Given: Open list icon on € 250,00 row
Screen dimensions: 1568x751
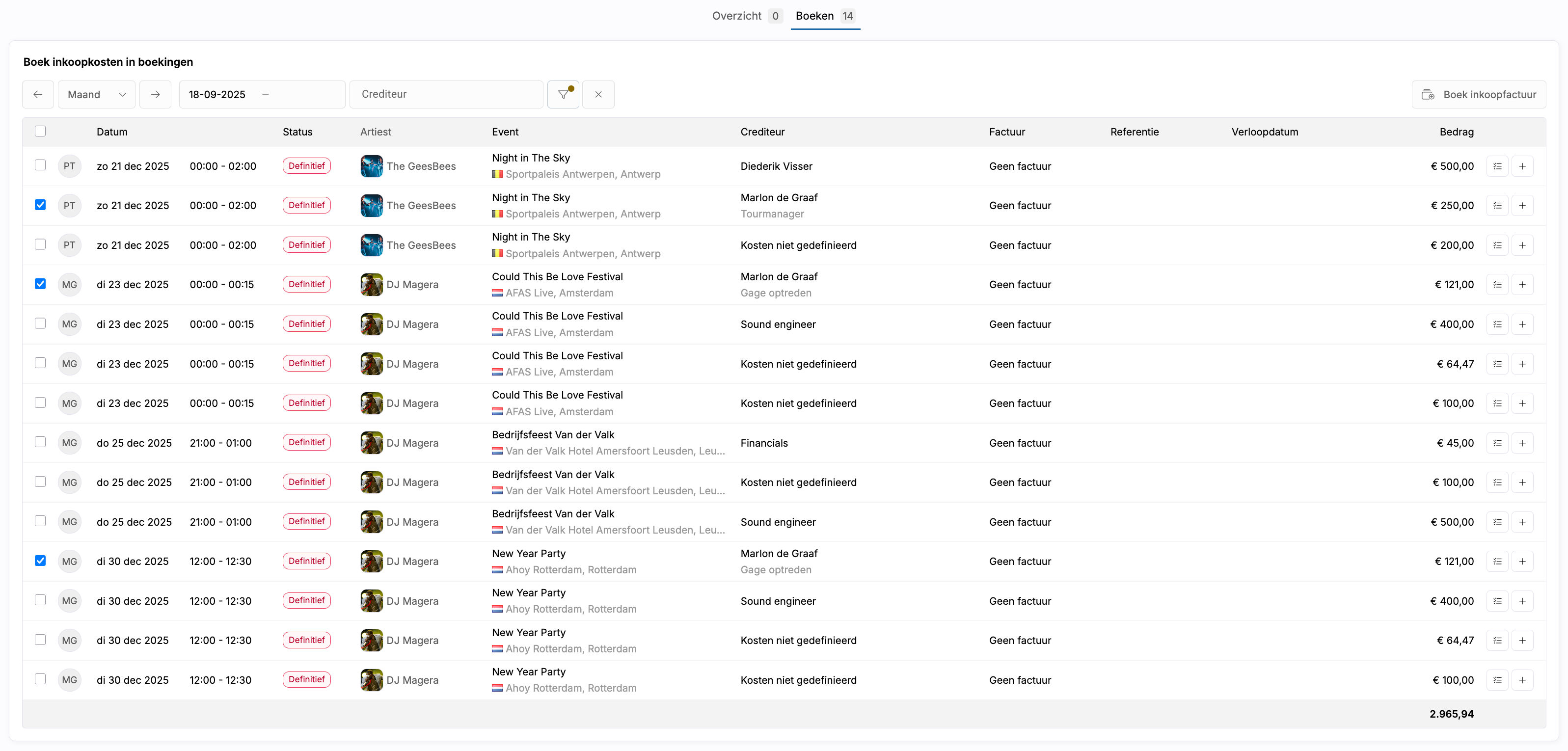Looking at the screenshot, I should point(1497,206).
